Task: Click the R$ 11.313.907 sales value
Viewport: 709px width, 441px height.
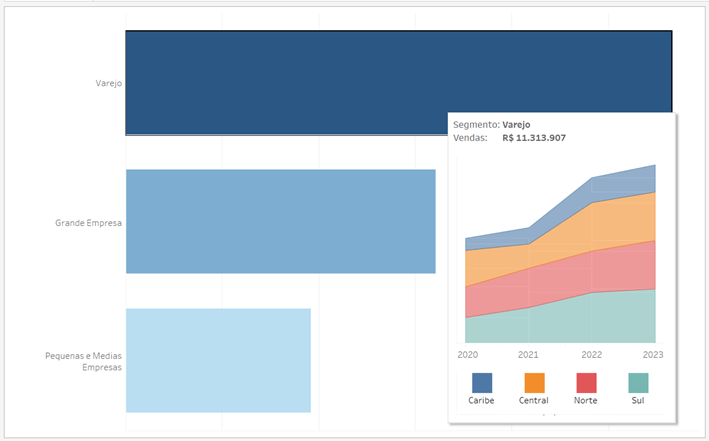Action: click(534, 138)
